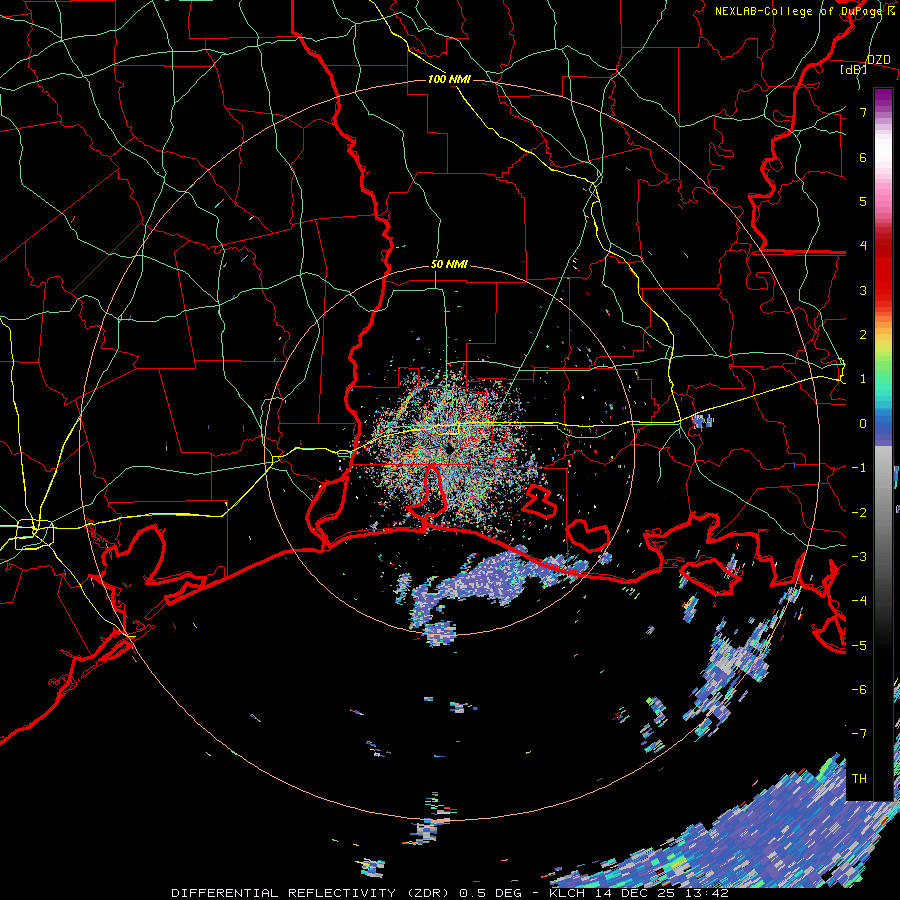Select the 0 tick label on color scale
Screen dimensions: 900x900
tap(863, 424)
